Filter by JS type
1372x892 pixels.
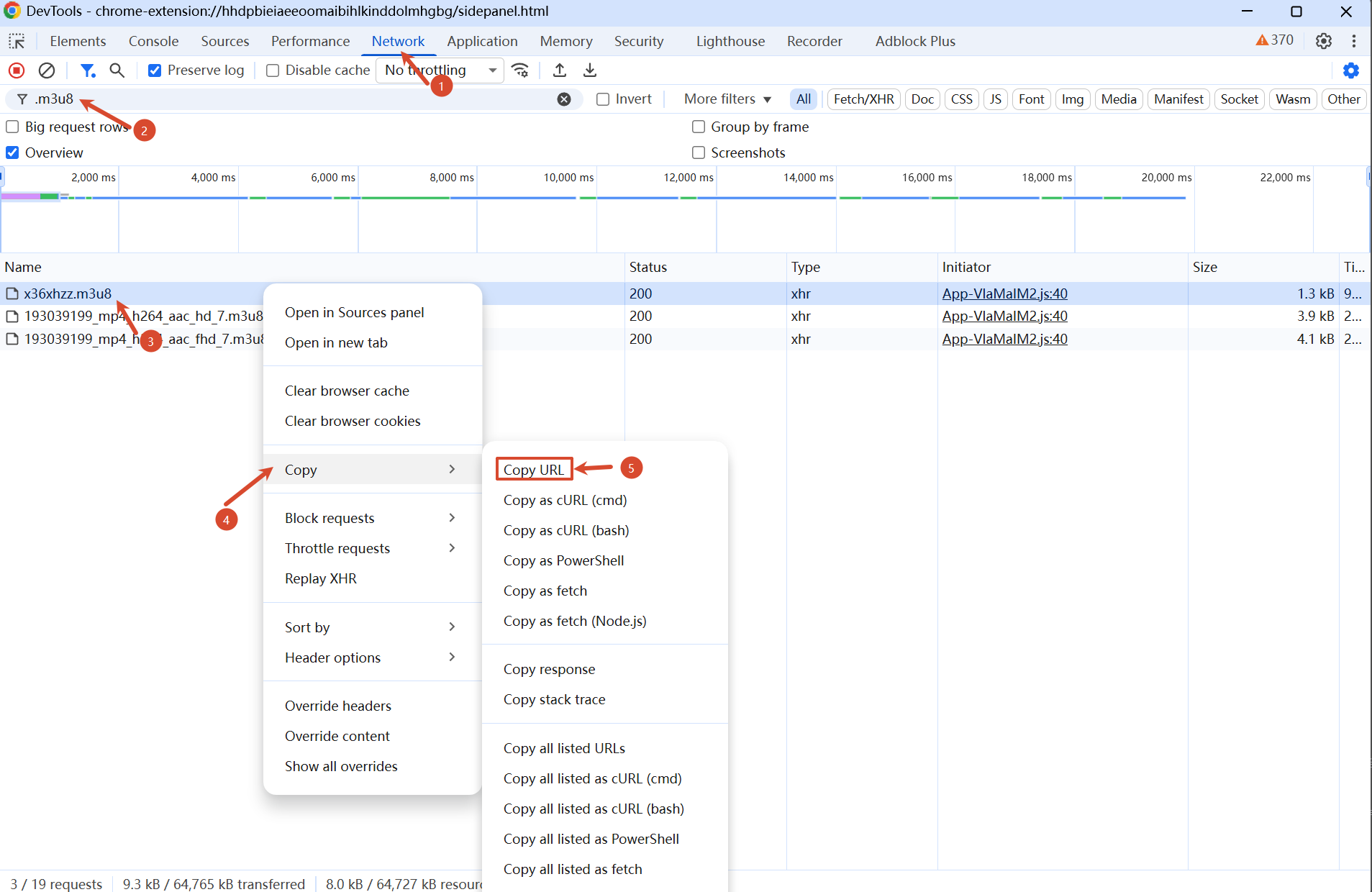[995, 99]
